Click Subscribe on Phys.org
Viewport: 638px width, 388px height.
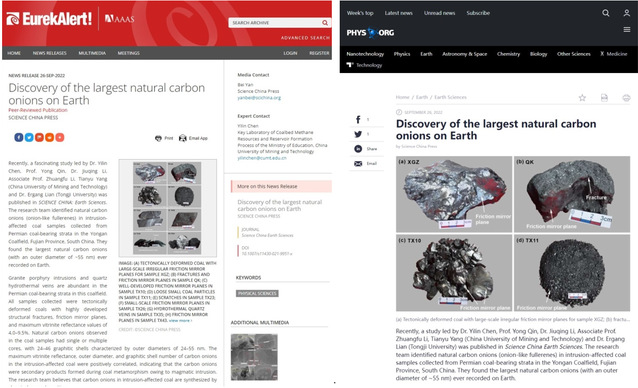click(x=478, y=13)
